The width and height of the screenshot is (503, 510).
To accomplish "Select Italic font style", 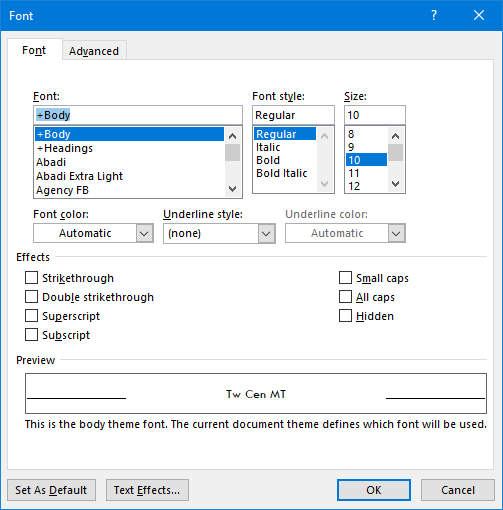I will [285, 147].
